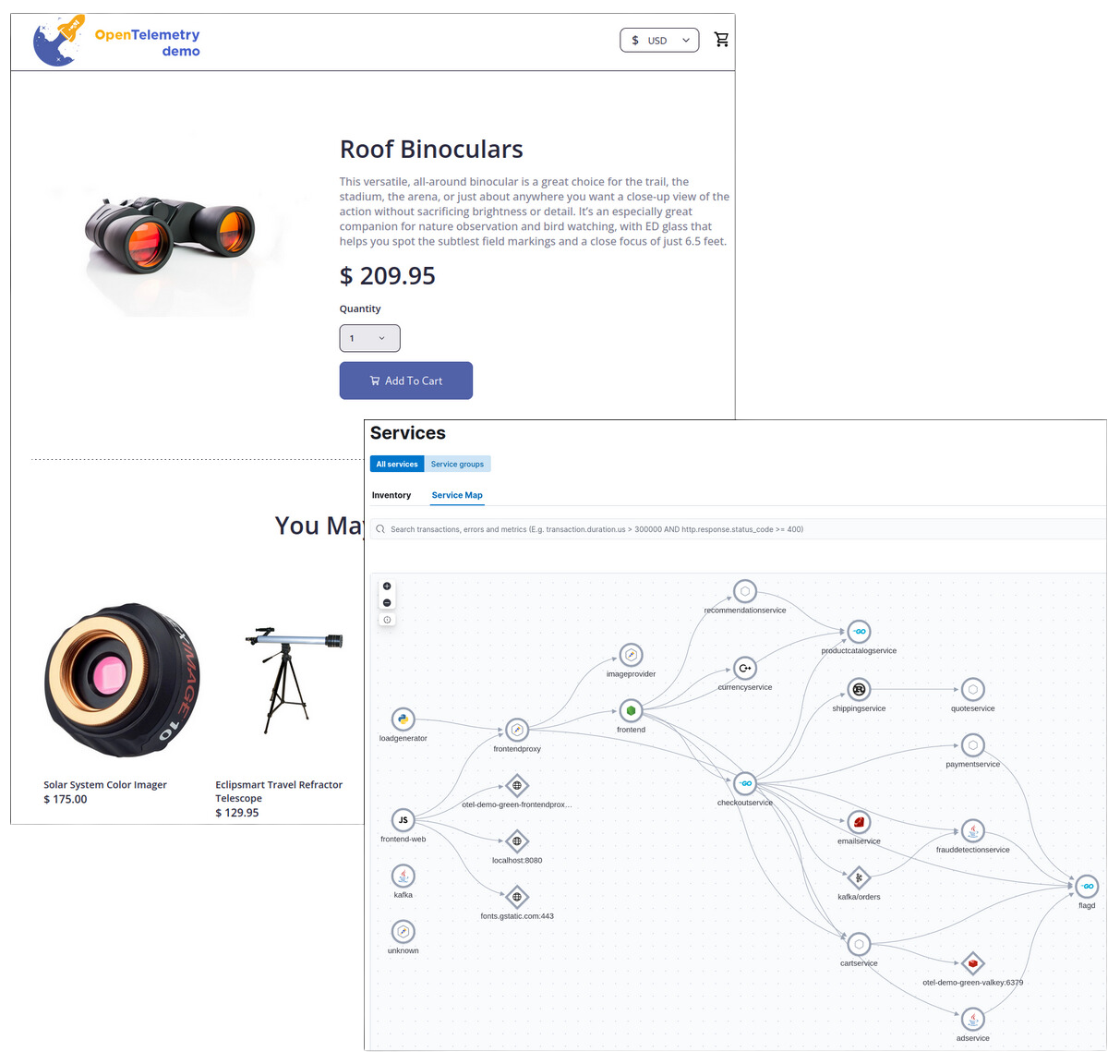Select the localhost:8080 external node
1120x1064 pixels.
point(517,841)
